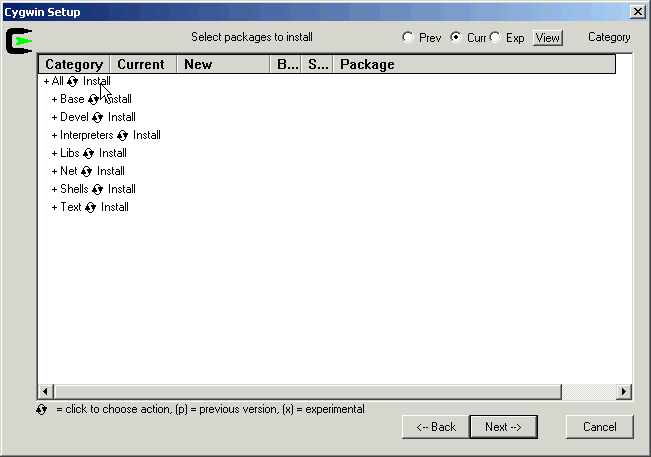
Task: Click the Install action text for Libs
Action: pos(113,153)
